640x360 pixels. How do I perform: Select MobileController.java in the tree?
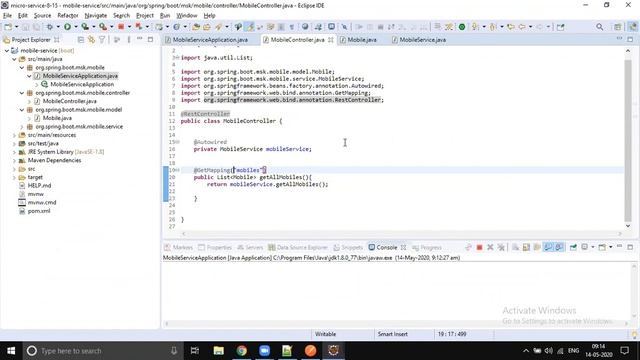coord(69,101)
